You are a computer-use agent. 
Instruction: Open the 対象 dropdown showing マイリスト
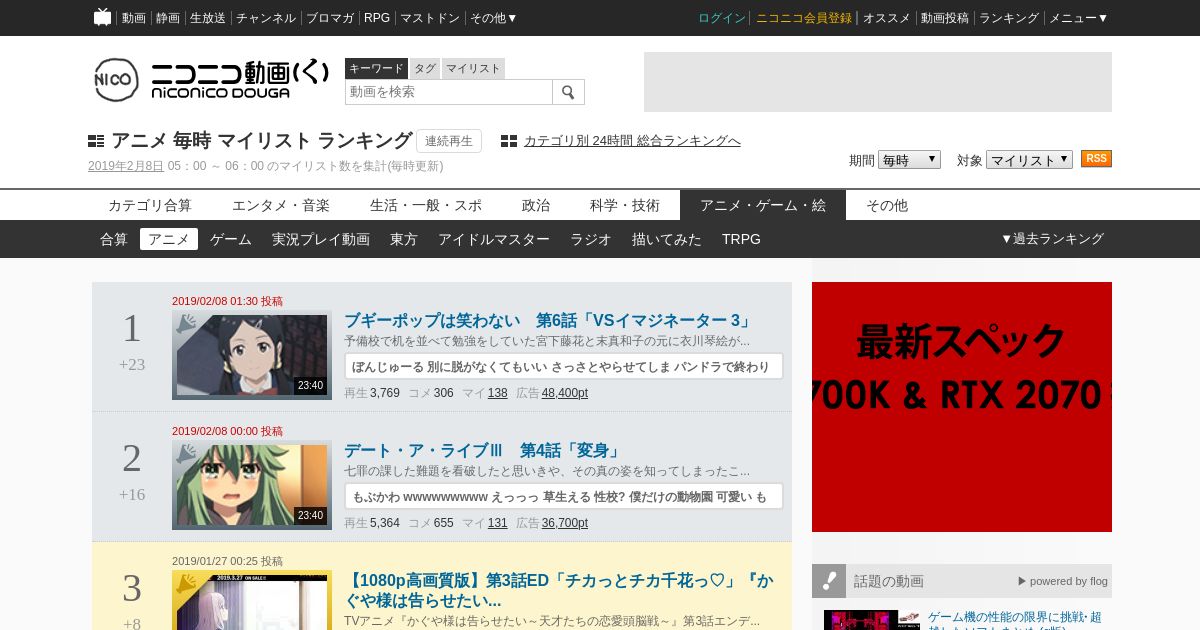tap(1029, 160)
